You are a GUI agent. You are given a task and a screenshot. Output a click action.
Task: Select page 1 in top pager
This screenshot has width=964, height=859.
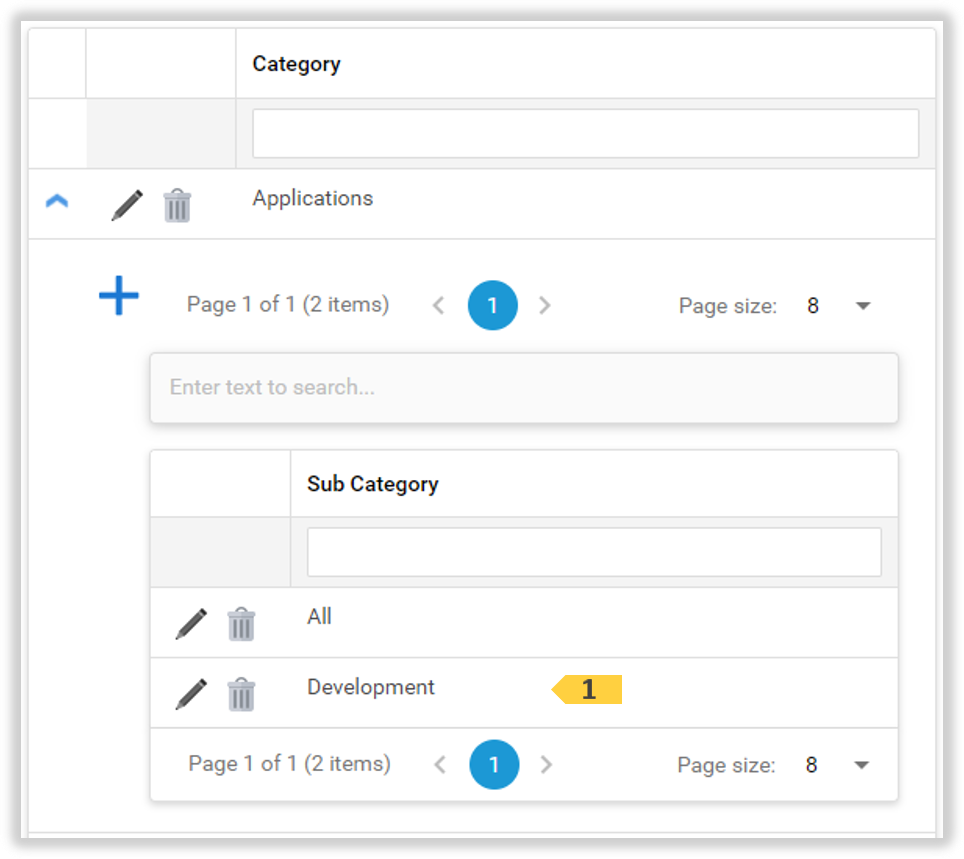492,306
